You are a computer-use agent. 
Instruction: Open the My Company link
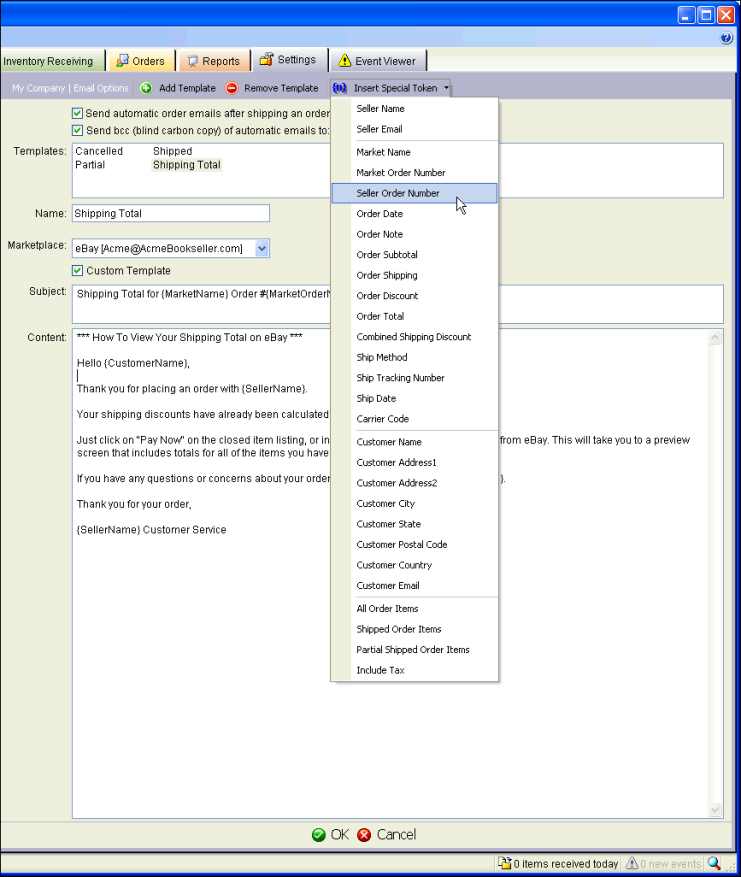(39, 88)
